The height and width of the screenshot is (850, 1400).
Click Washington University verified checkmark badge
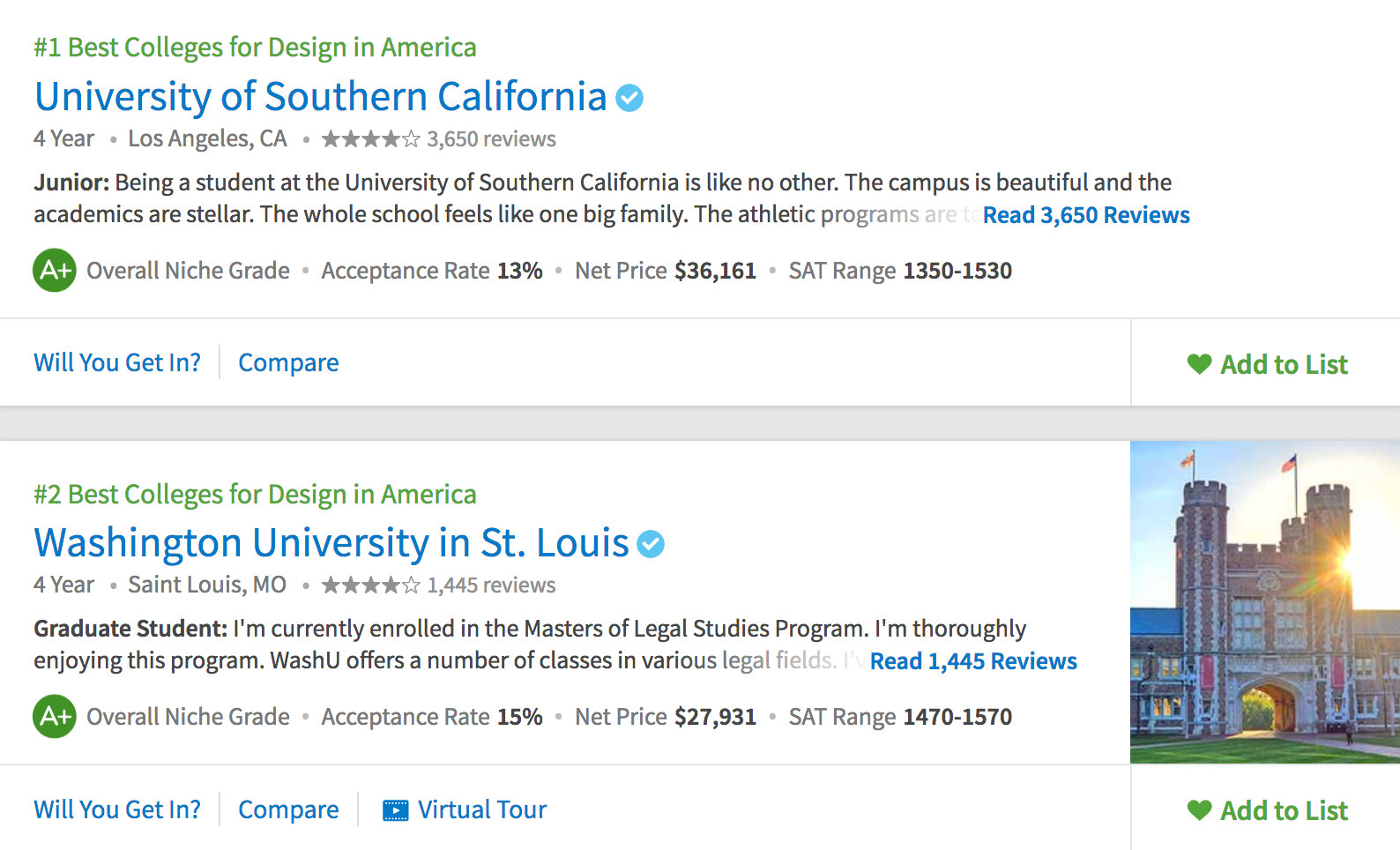tap(651, 544)
